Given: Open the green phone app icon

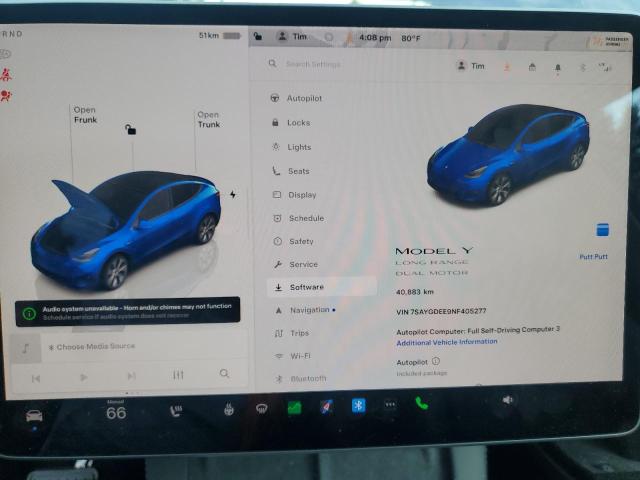Looking at the screenshot, I should tap(422, 403).
